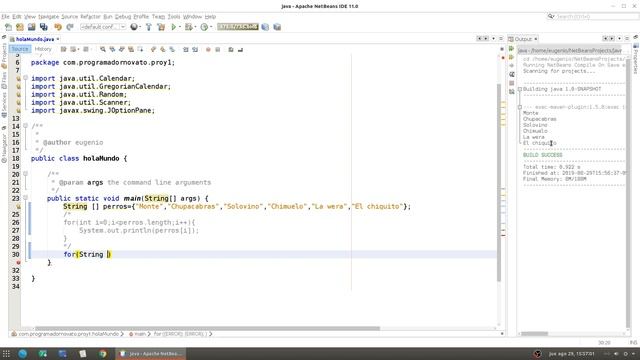Open the Debug menu
The width and height of the screenshot is (640, 360).
pyautogui.click(x=123, y=17)
